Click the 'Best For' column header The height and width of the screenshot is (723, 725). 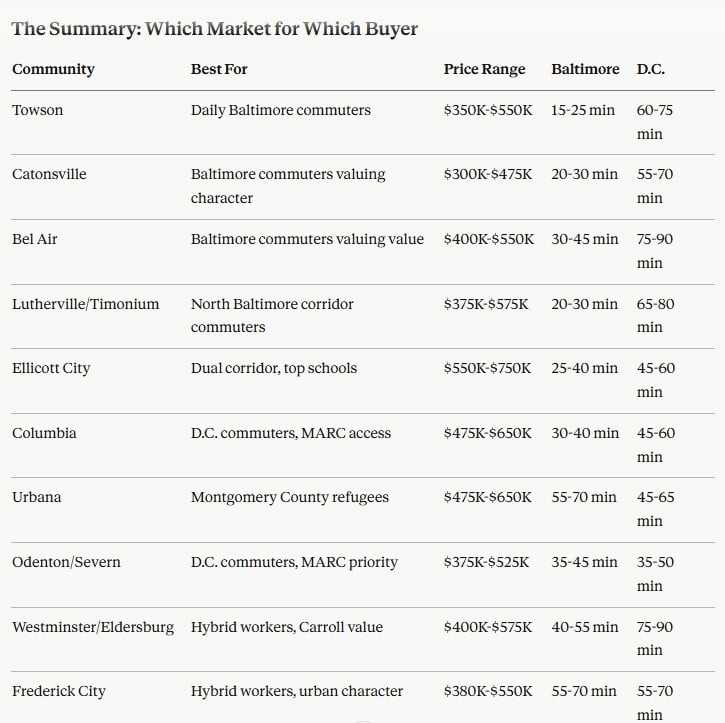click(219, 69)
